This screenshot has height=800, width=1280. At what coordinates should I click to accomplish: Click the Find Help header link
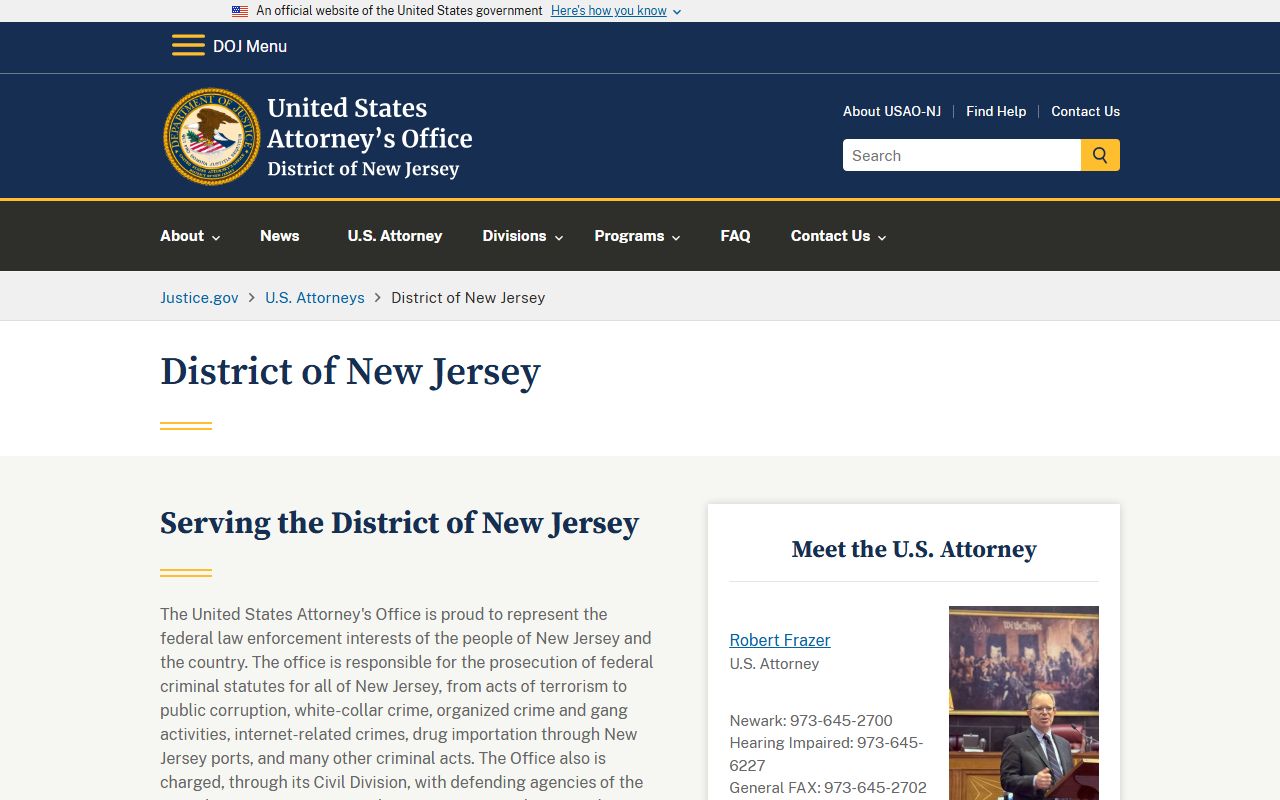click(x=996, y=111)
